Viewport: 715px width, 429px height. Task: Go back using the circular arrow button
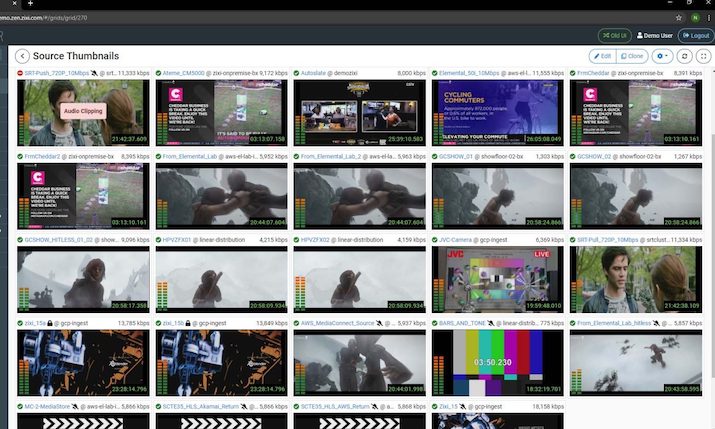[22, 56]
